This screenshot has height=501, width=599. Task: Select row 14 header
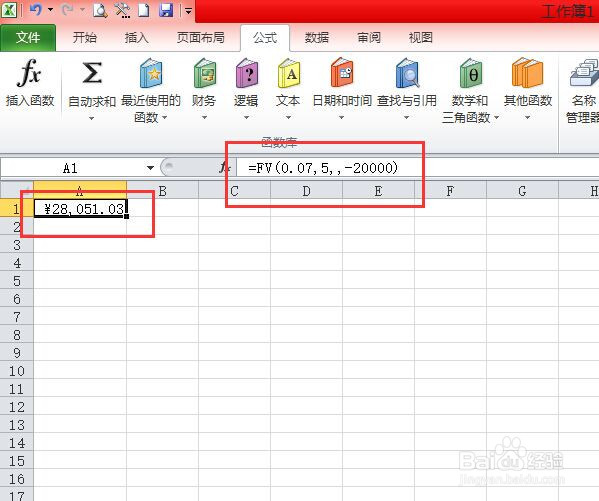16,443
